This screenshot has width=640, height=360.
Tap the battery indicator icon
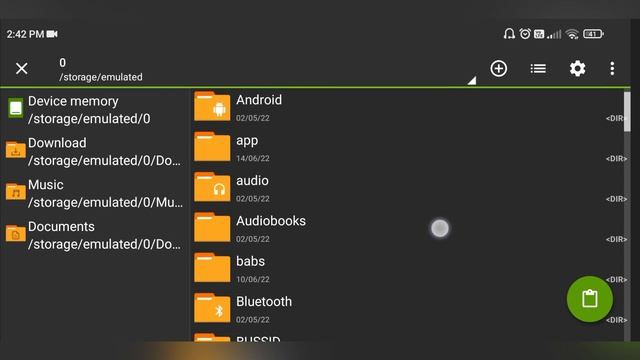[593, 34]
